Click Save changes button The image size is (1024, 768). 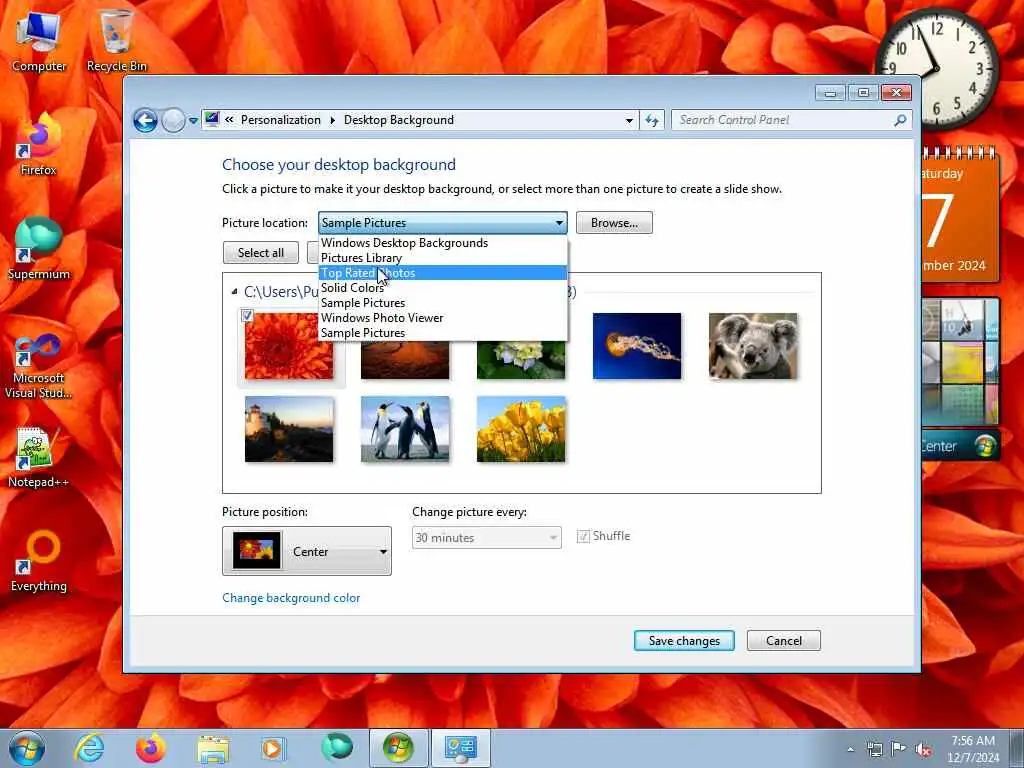click(x=684, y=641)
